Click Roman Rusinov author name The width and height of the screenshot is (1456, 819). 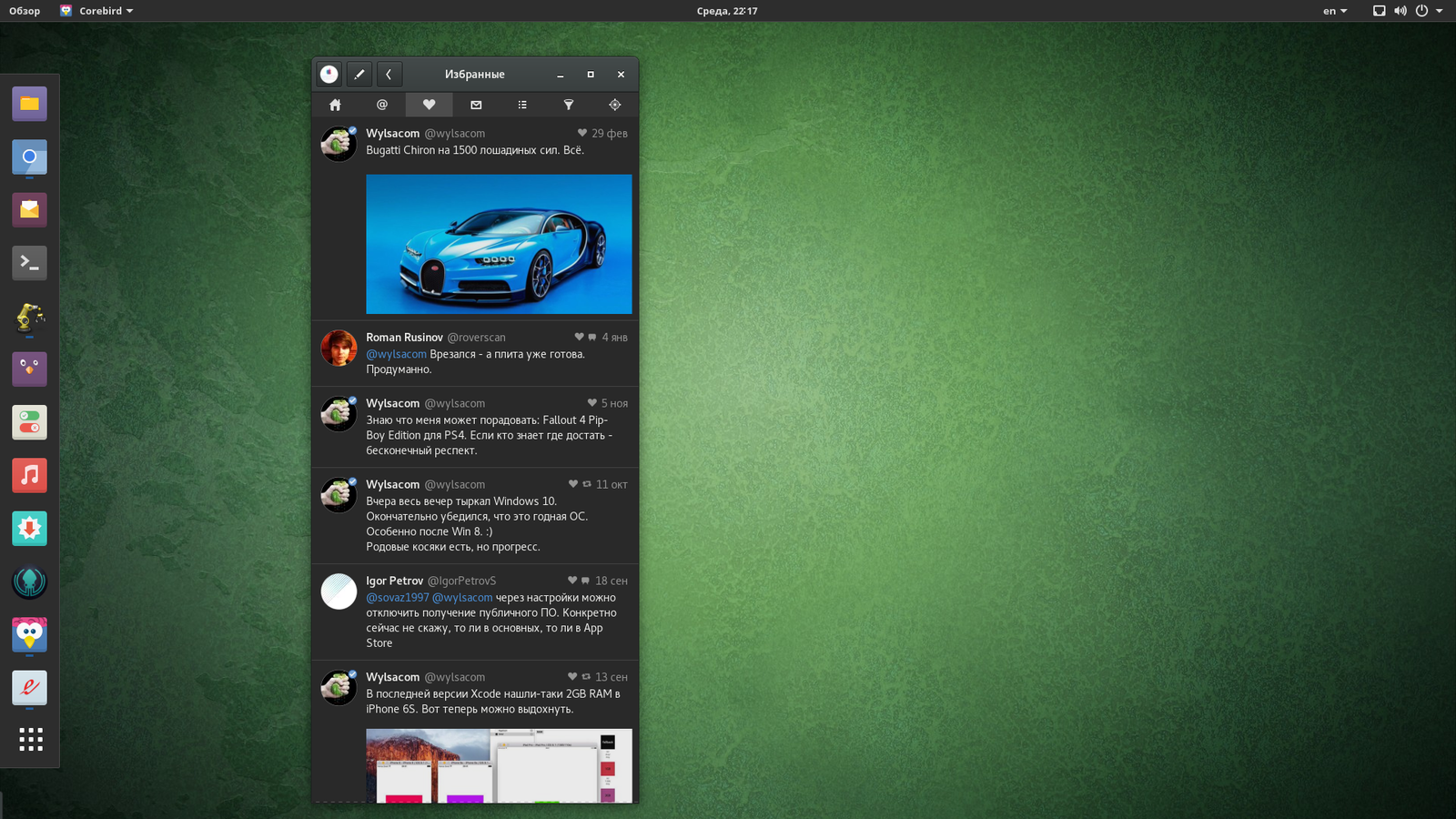click(404, 338)
